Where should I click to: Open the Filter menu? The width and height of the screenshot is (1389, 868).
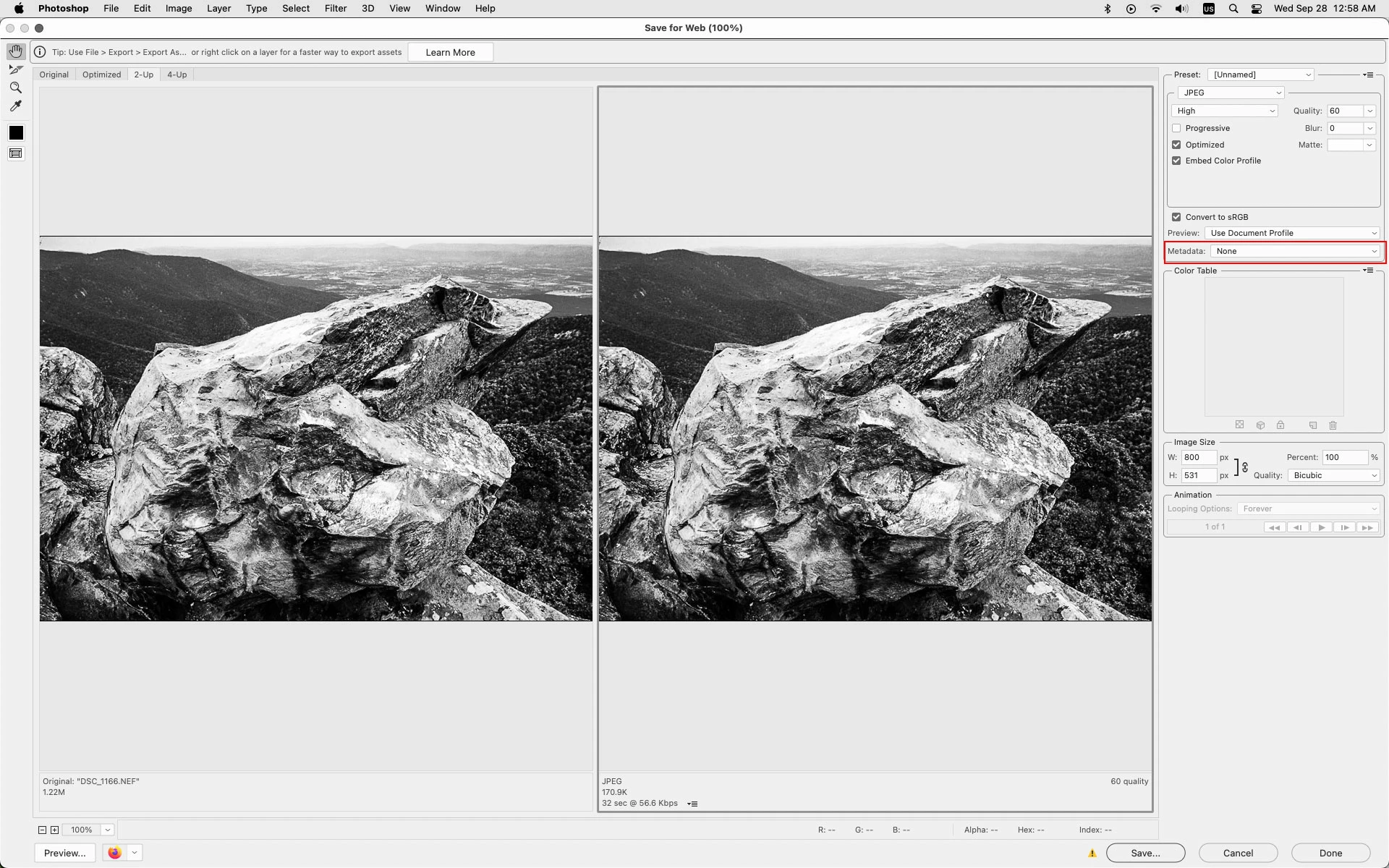[x=335, y=9]
